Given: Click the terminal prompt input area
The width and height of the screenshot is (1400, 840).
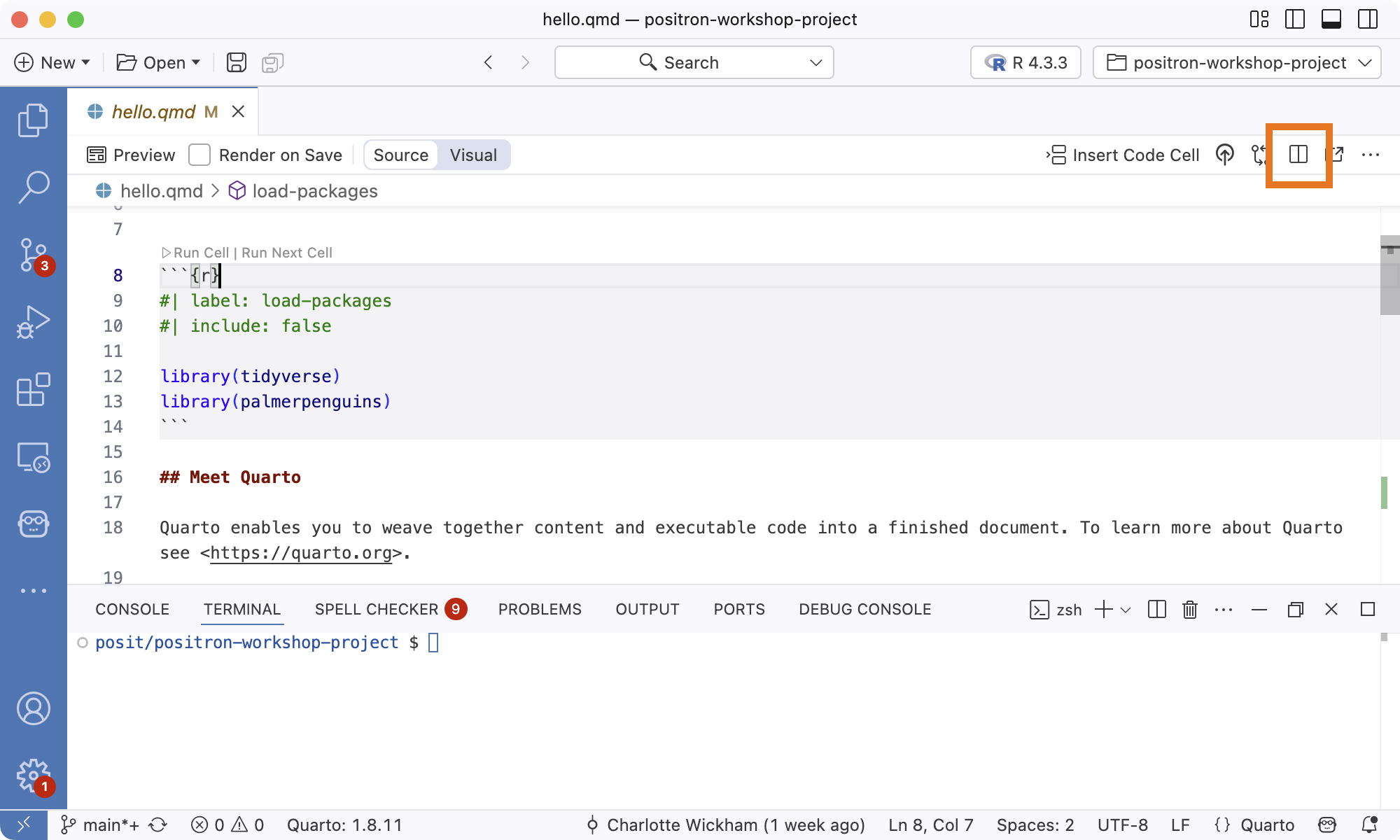Looking at the screenshot, I should pyautogui.click(x=433, y=643).
